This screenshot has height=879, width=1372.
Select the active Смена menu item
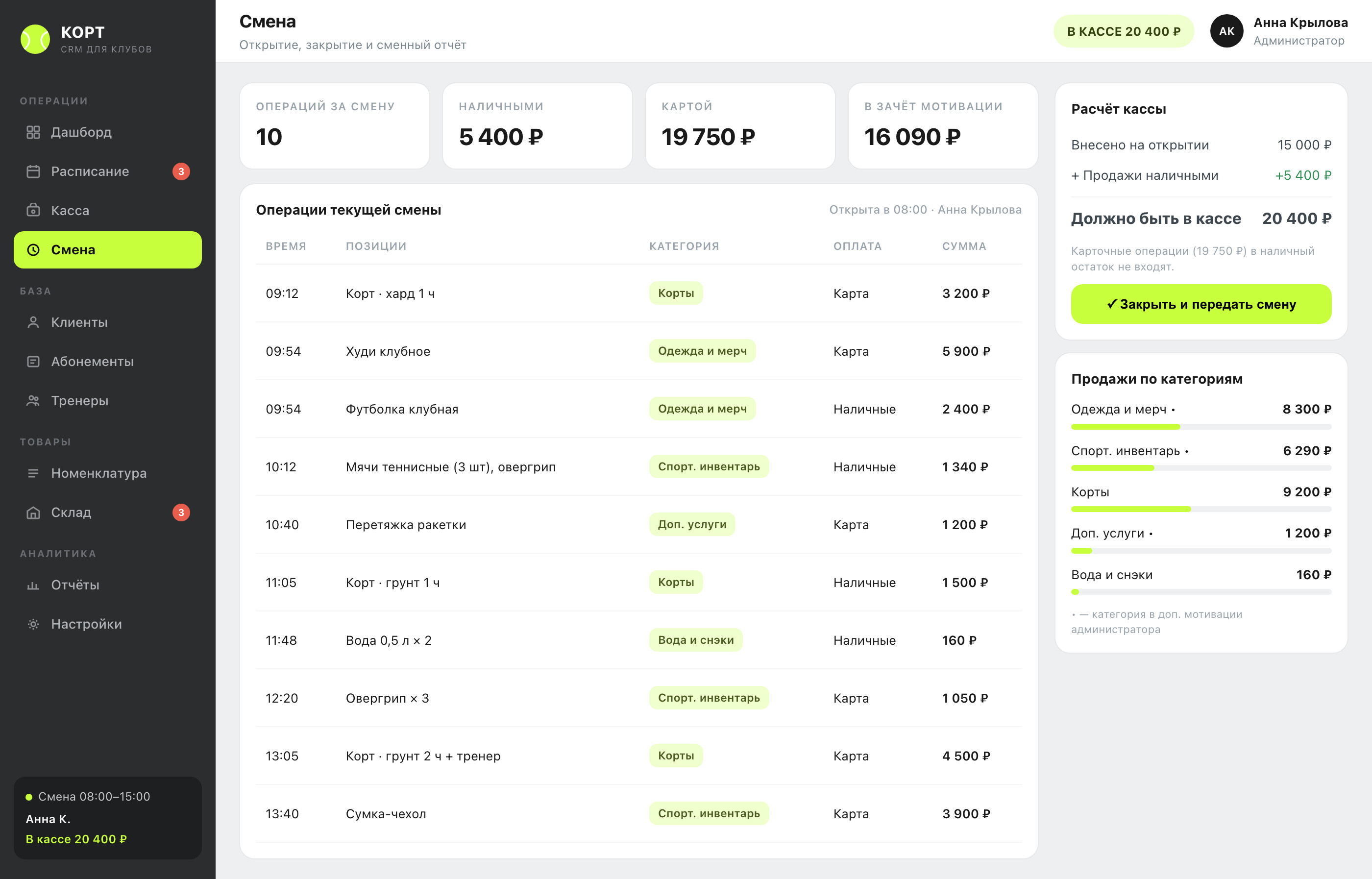point(108,250)
